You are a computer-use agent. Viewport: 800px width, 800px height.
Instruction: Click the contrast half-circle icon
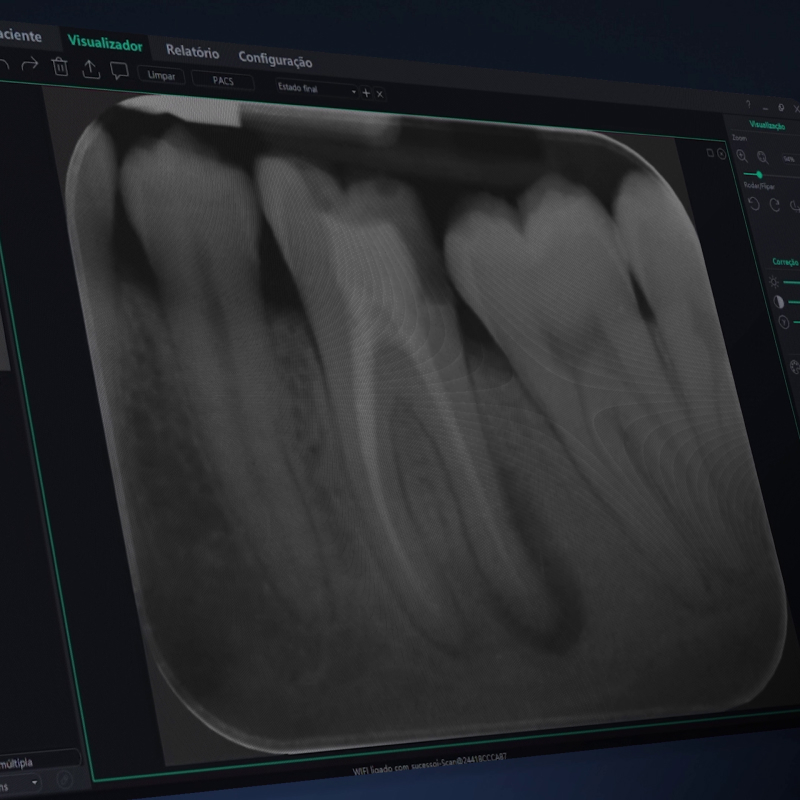[779, 302]
